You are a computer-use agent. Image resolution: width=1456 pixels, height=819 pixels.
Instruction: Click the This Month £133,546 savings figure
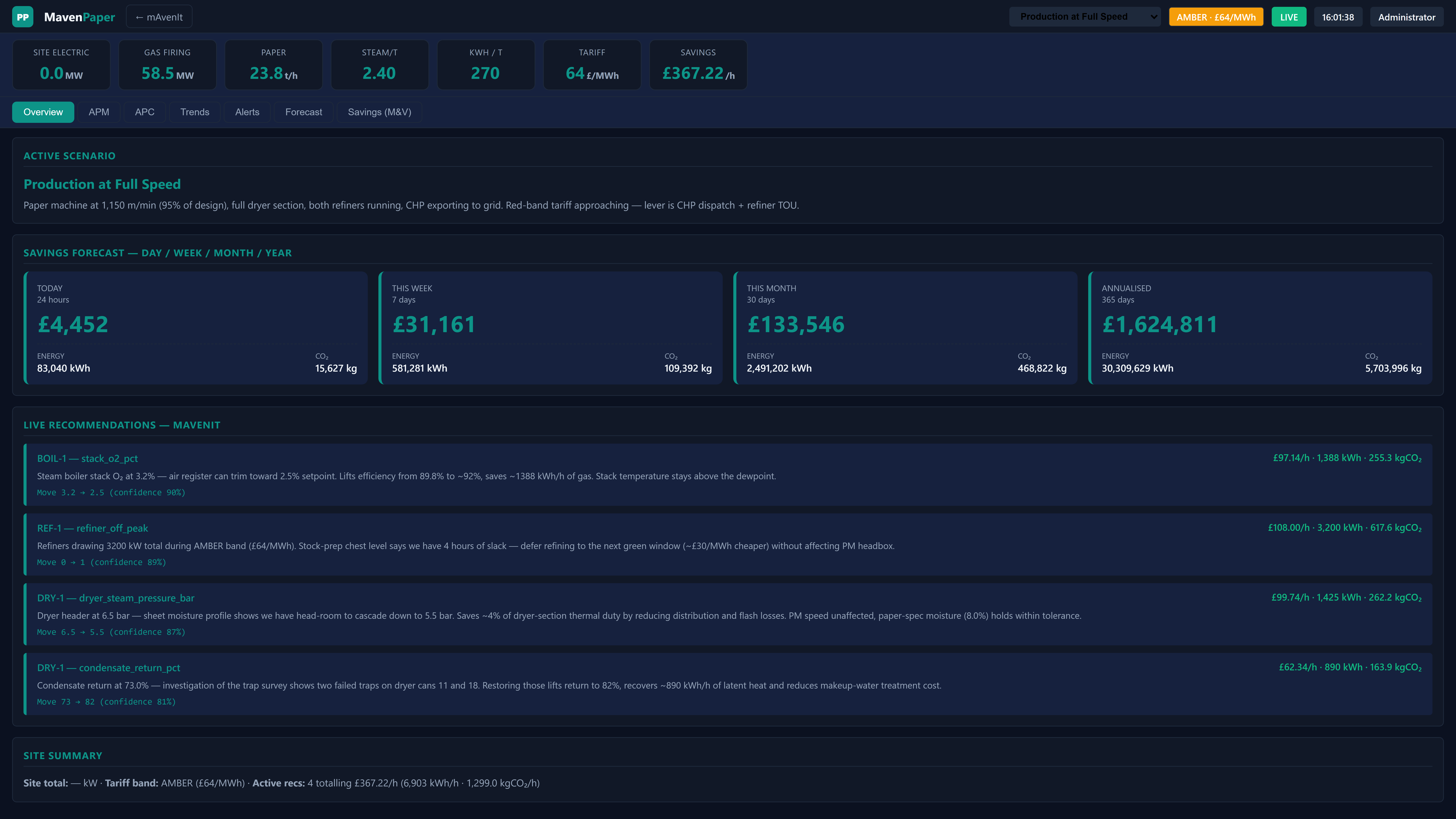(796, 324)
